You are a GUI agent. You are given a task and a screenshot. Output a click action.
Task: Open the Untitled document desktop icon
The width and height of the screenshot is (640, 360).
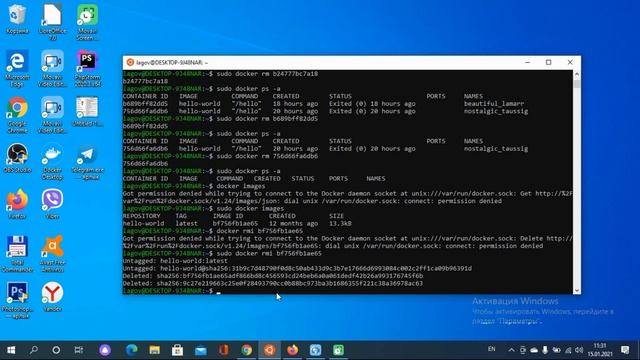coord(87,111)
